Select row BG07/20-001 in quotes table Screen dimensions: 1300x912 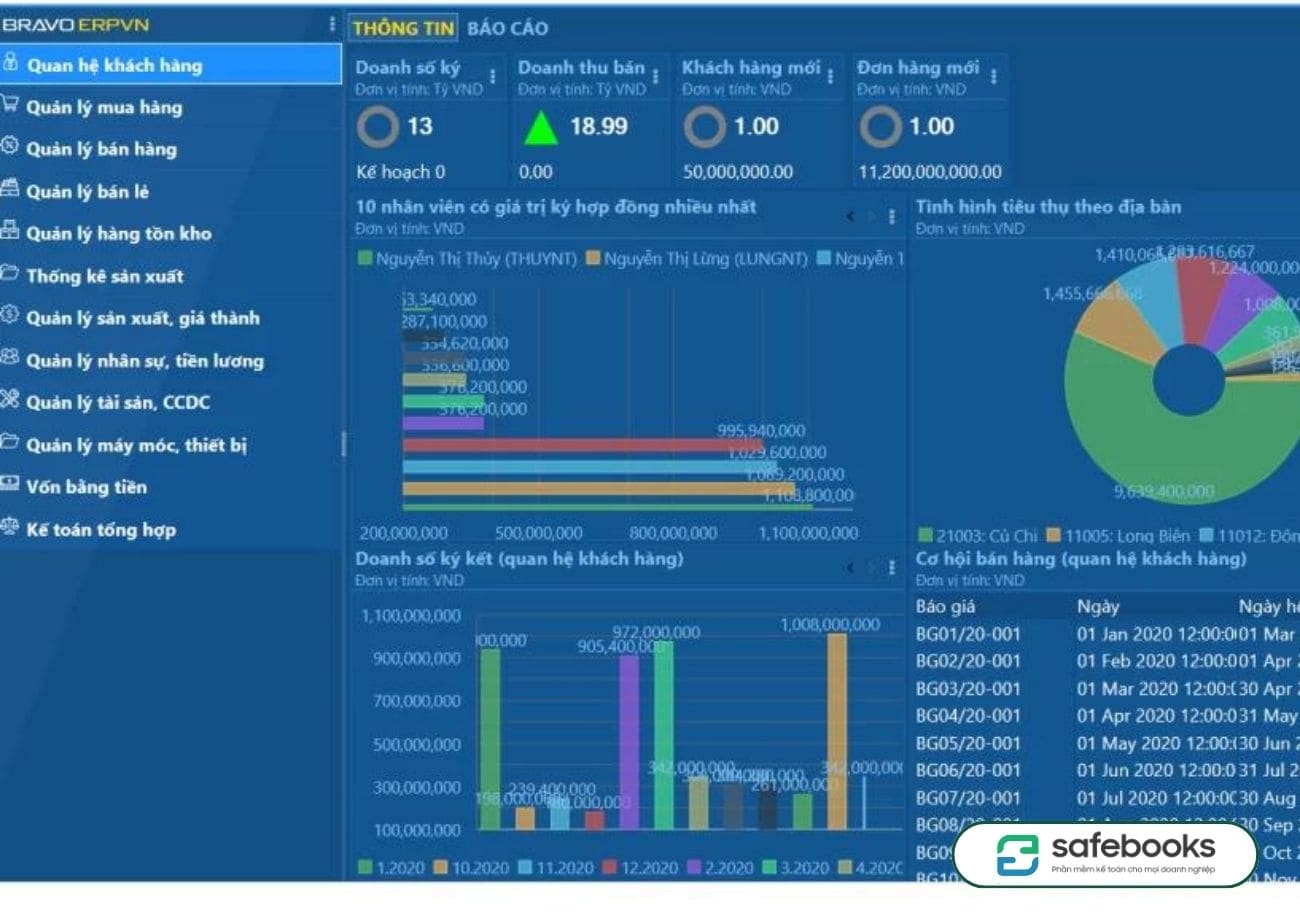[x=1106, y=798]
